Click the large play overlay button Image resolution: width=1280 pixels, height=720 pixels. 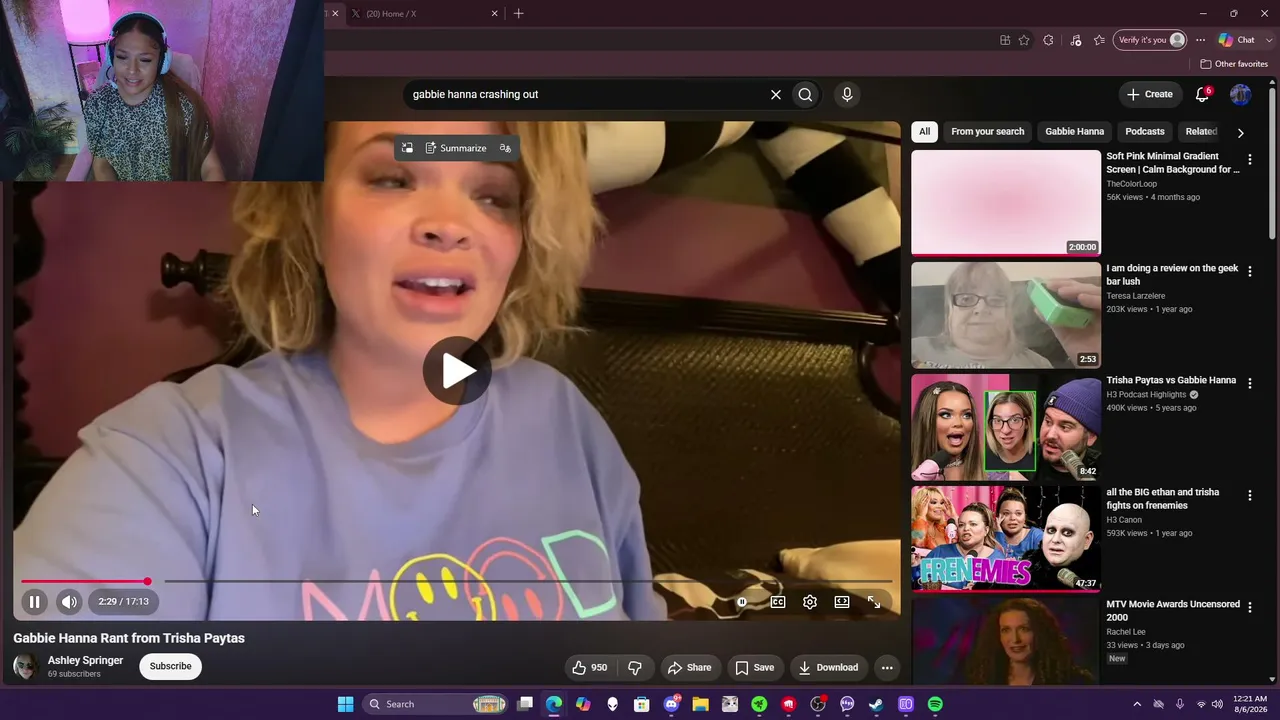457,371
